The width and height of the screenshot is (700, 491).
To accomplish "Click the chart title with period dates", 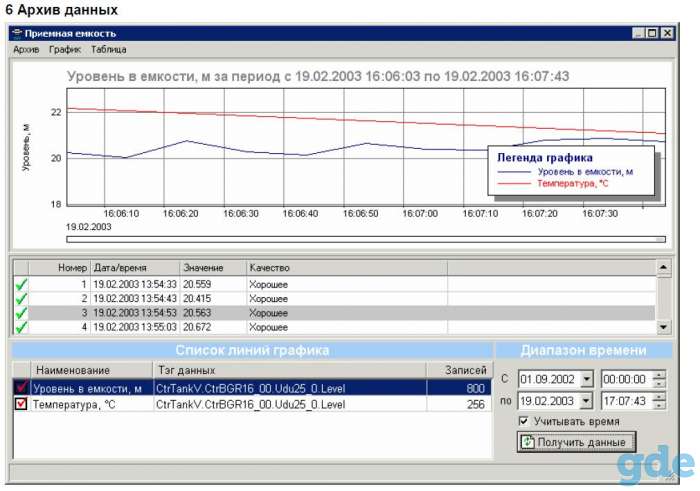I will (x=318, y=76).
